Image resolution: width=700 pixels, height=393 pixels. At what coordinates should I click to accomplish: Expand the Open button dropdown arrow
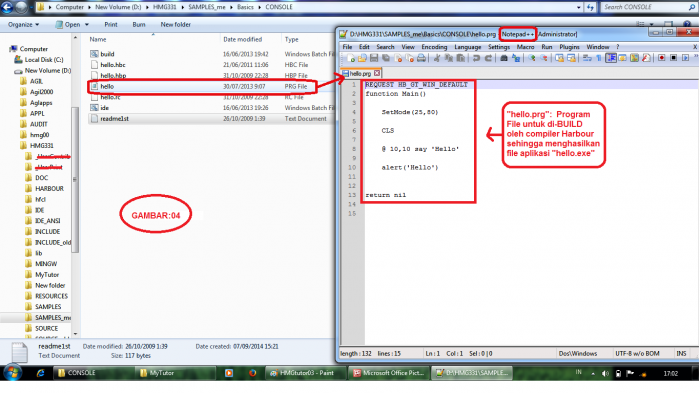(87, 25)
